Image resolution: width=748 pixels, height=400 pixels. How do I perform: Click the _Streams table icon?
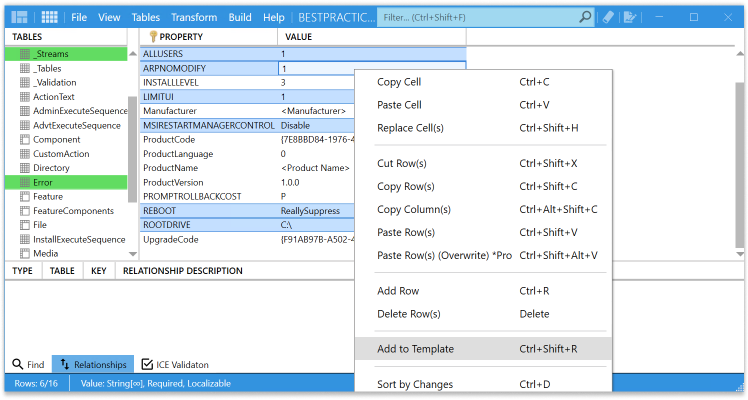click(25, 54)
